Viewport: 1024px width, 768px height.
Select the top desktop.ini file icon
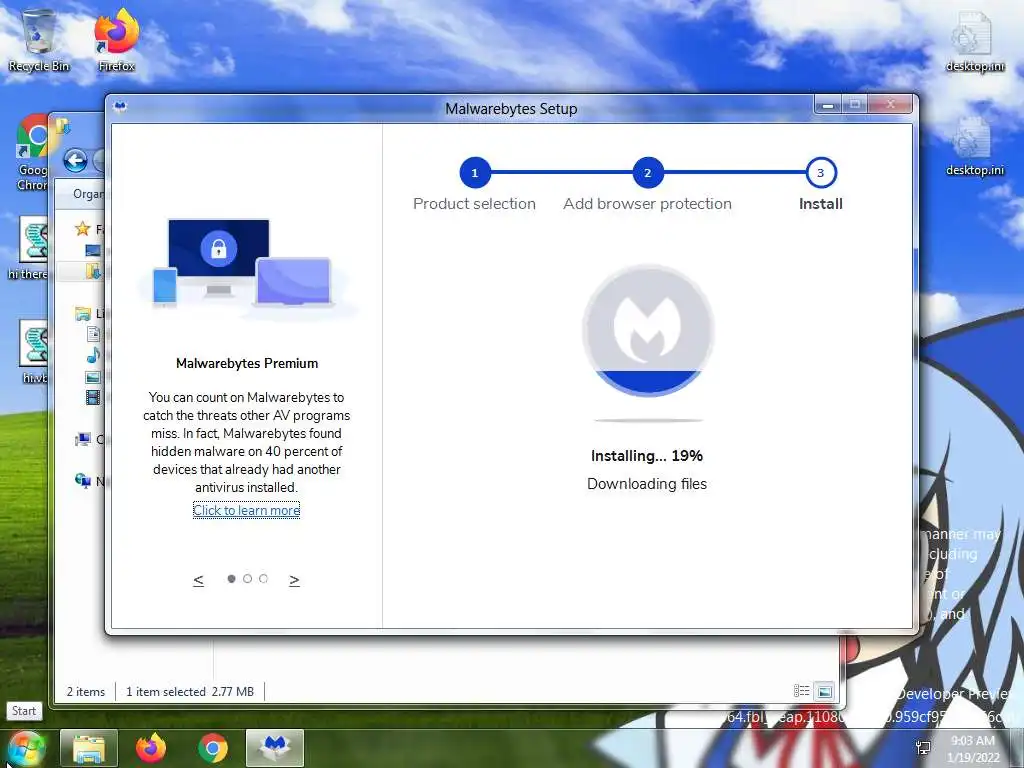(x=975, y=40)
